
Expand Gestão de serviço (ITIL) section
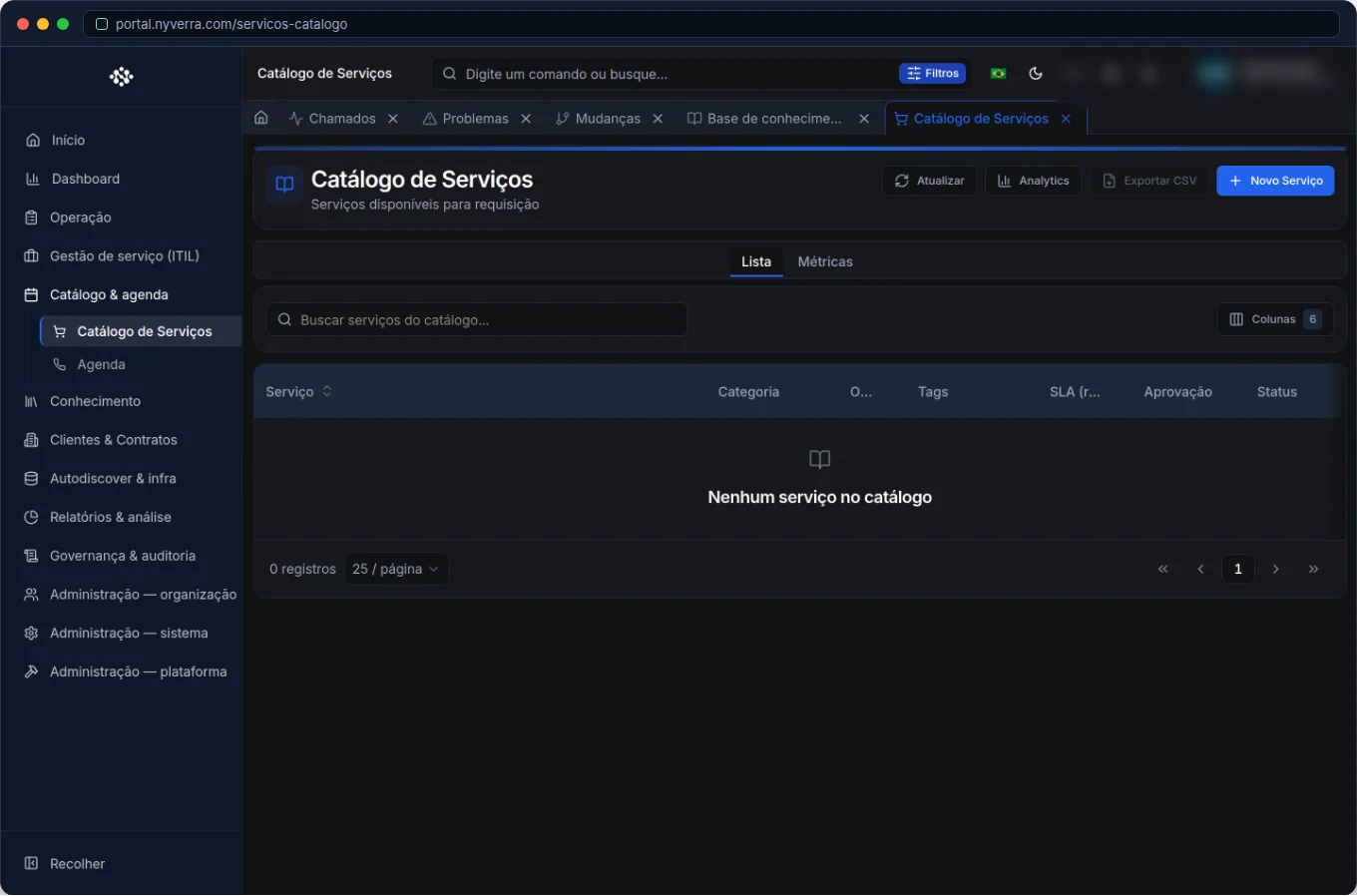coord(122,256)
